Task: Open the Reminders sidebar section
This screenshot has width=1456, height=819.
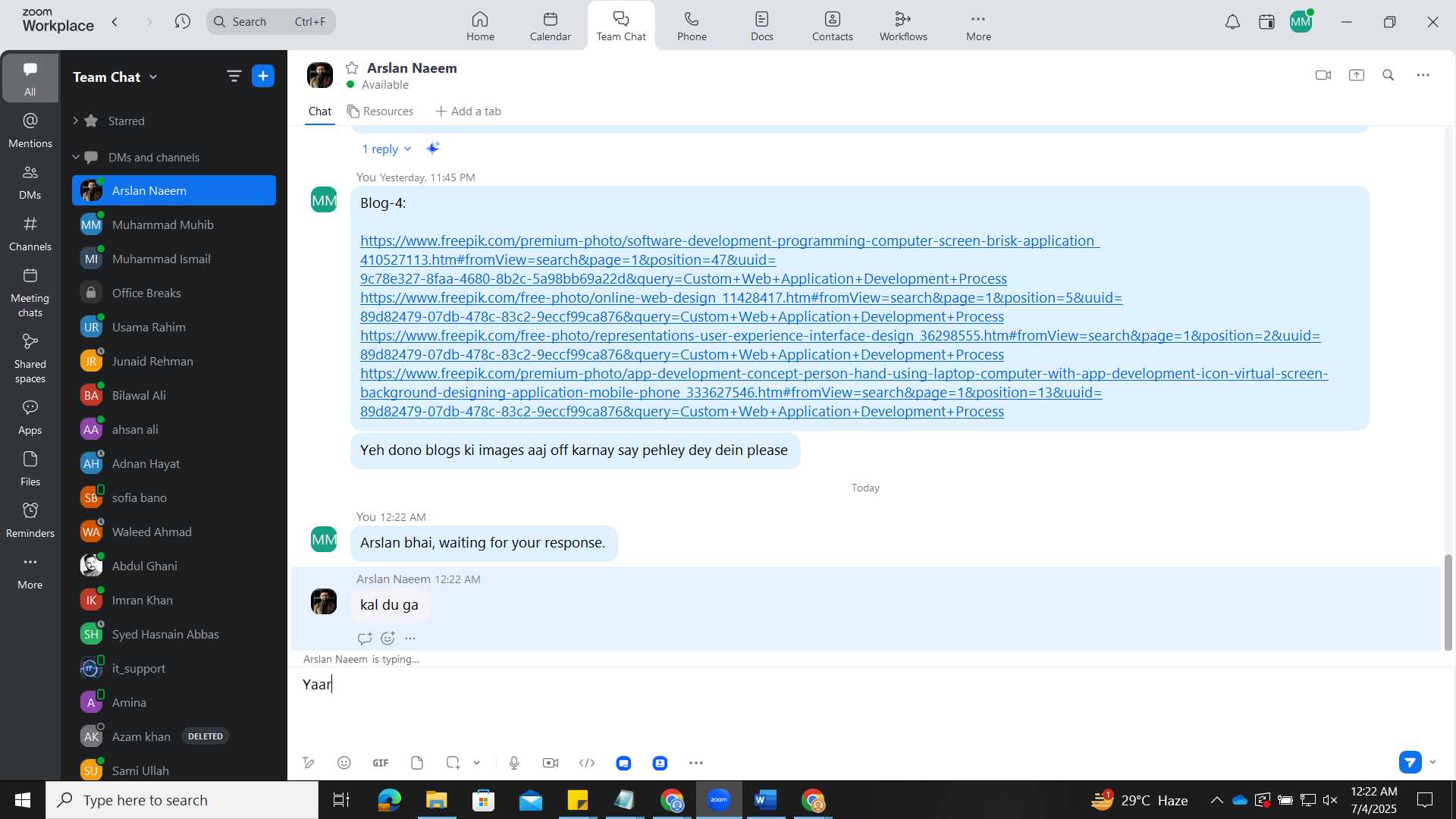Action: coord(30,520)
